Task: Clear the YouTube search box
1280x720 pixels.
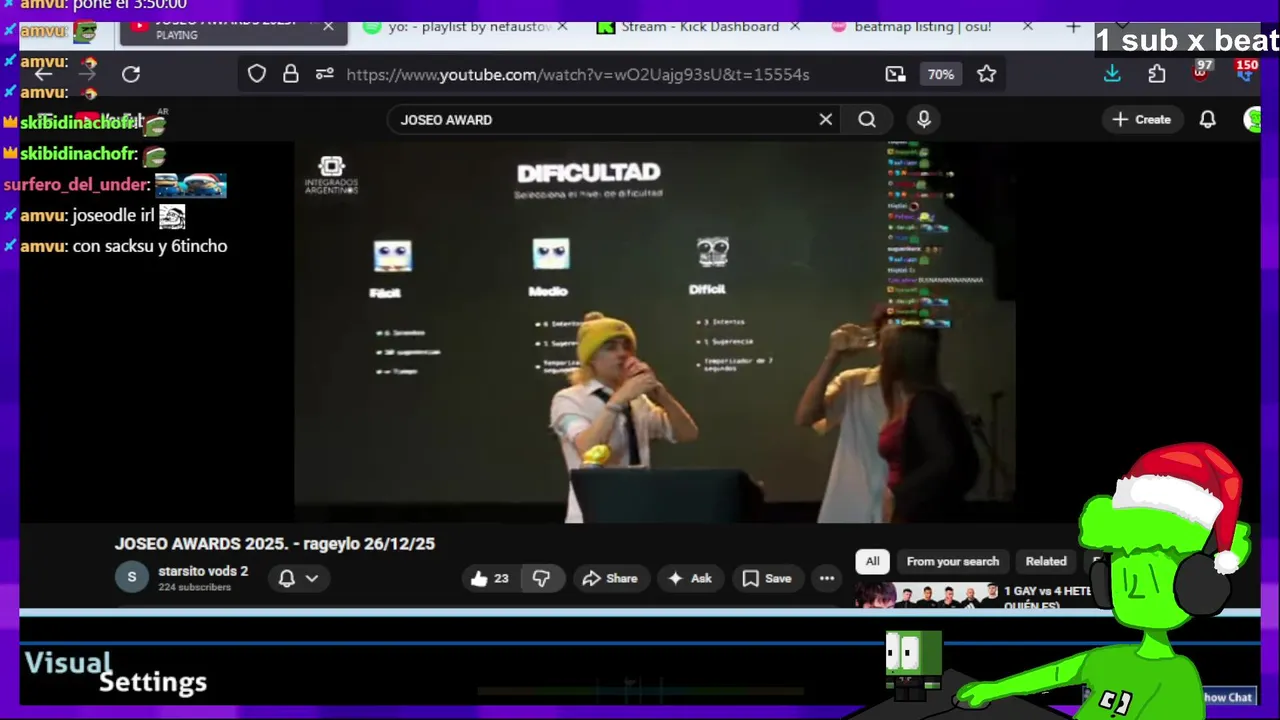Action: 826,119
